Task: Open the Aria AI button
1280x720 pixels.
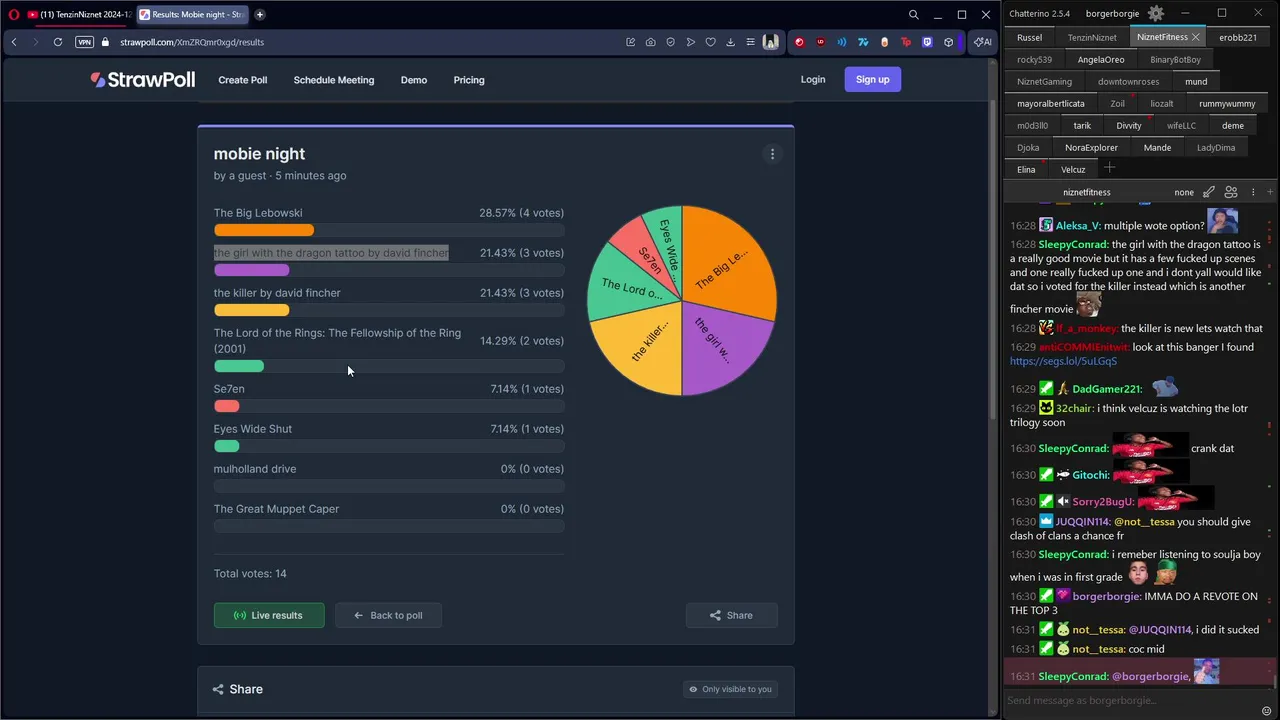Action: pos(983,42)
